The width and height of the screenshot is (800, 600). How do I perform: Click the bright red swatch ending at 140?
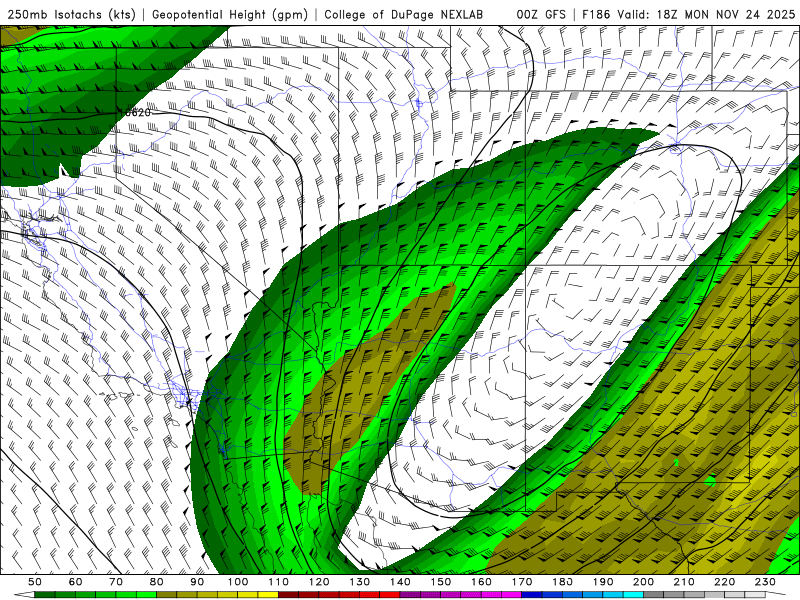(390, 594)
